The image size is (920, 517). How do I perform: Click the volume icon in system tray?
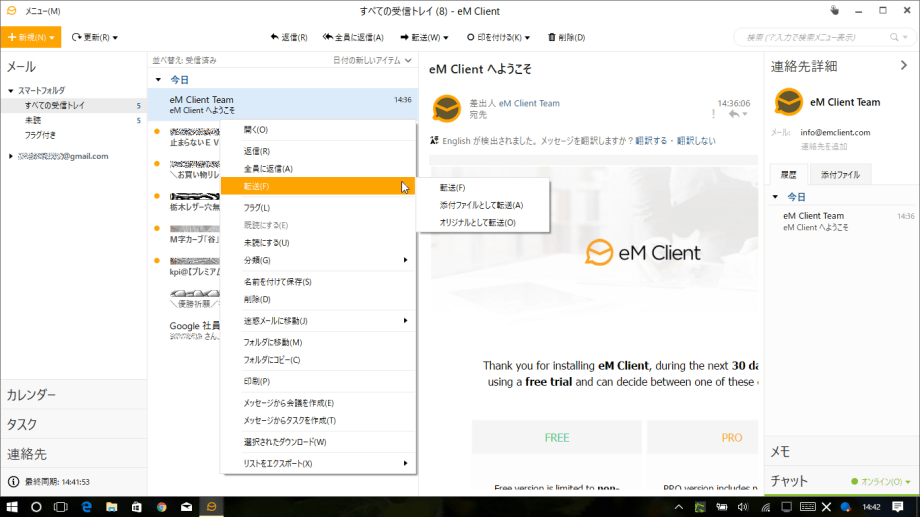click(x=743, y=506)
